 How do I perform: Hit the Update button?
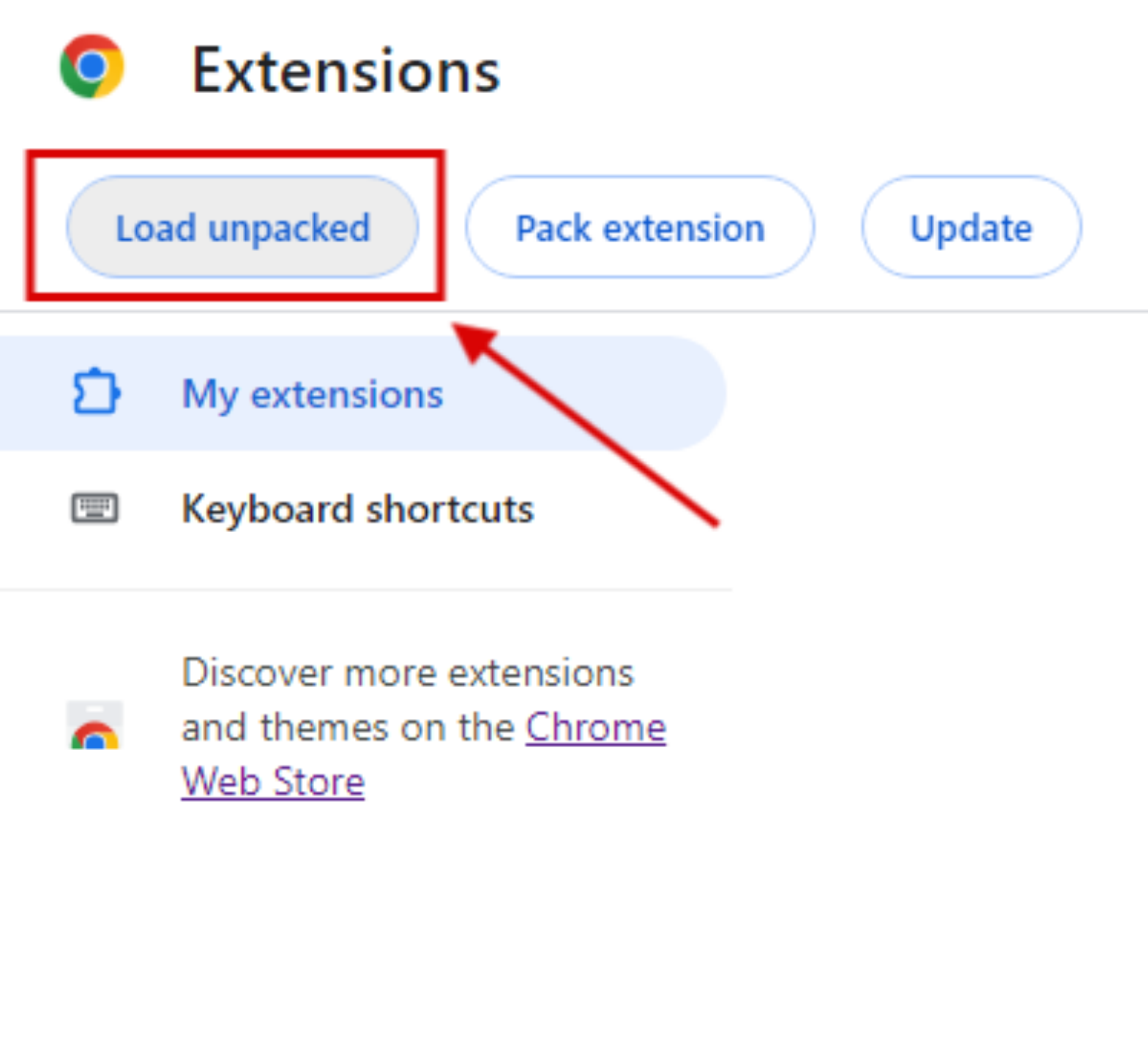971,228
